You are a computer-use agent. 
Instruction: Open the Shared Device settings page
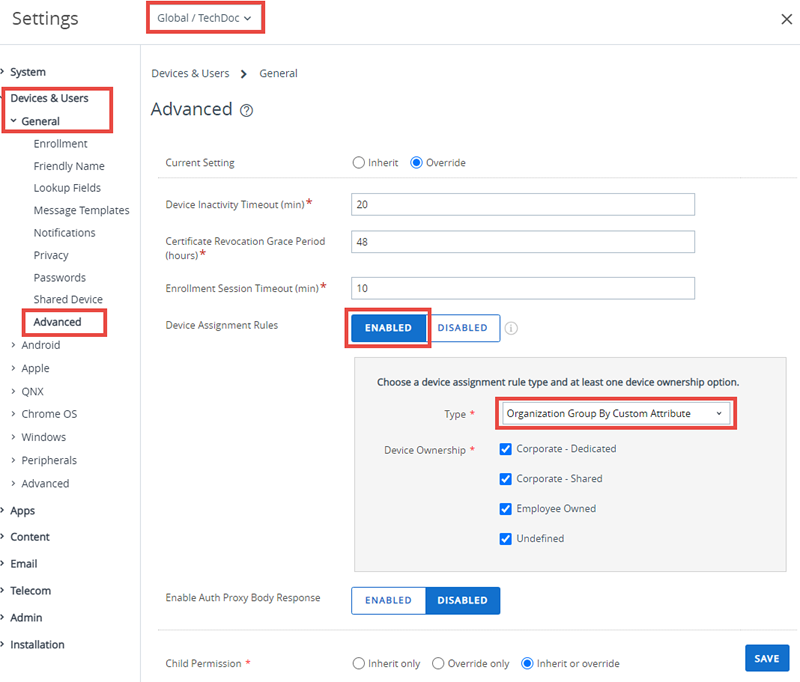68,299
